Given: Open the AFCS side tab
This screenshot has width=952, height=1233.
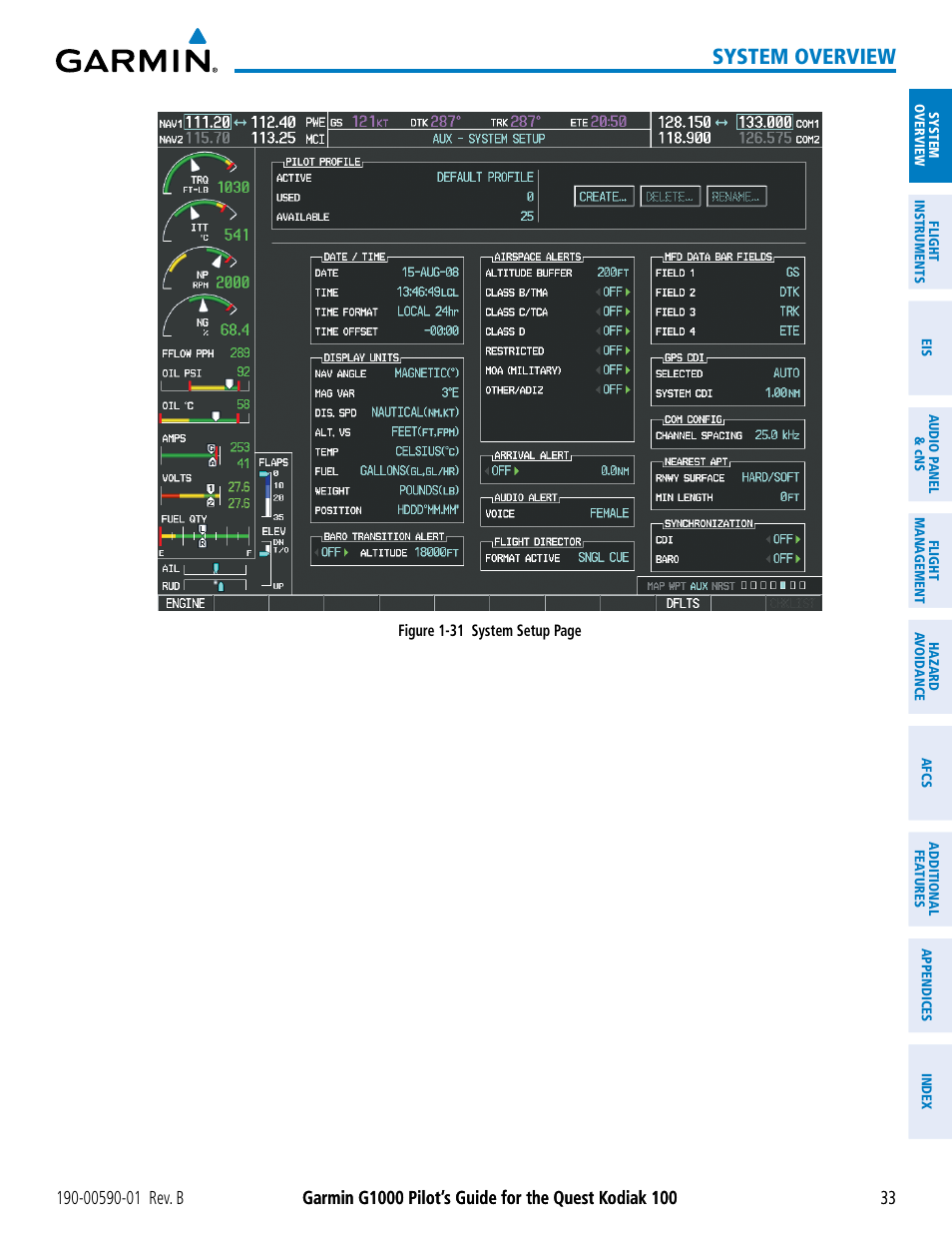Looking at the screenshot, I should tap(930, 773).
